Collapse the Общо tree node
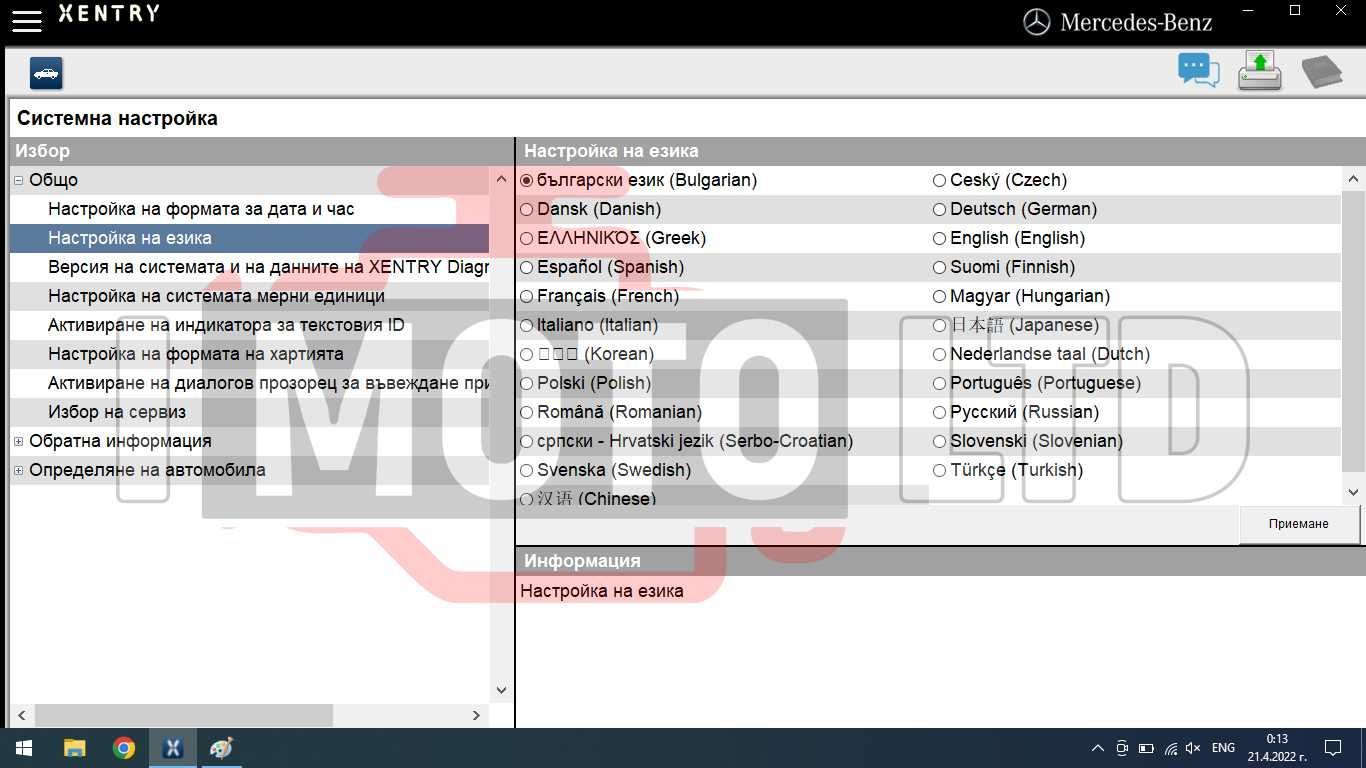 pyautogui.click(x=18, y=181)
